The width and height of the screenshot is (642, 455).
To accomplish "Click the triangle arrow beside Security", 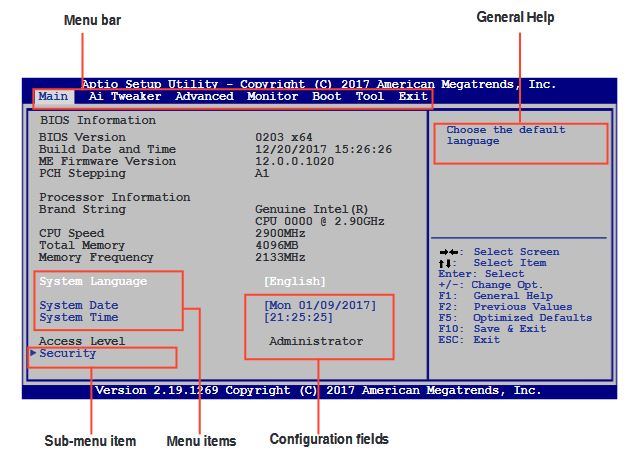I will click(x=33, y=353).
